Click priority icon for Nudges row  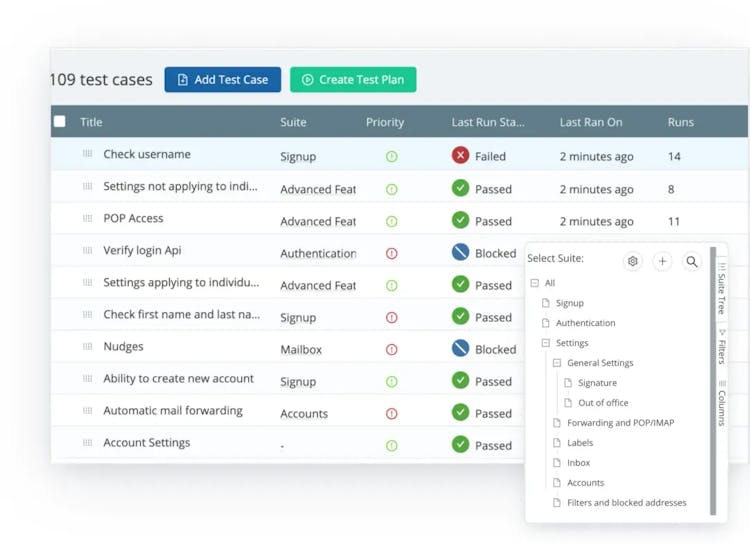(x=392, y=349)
